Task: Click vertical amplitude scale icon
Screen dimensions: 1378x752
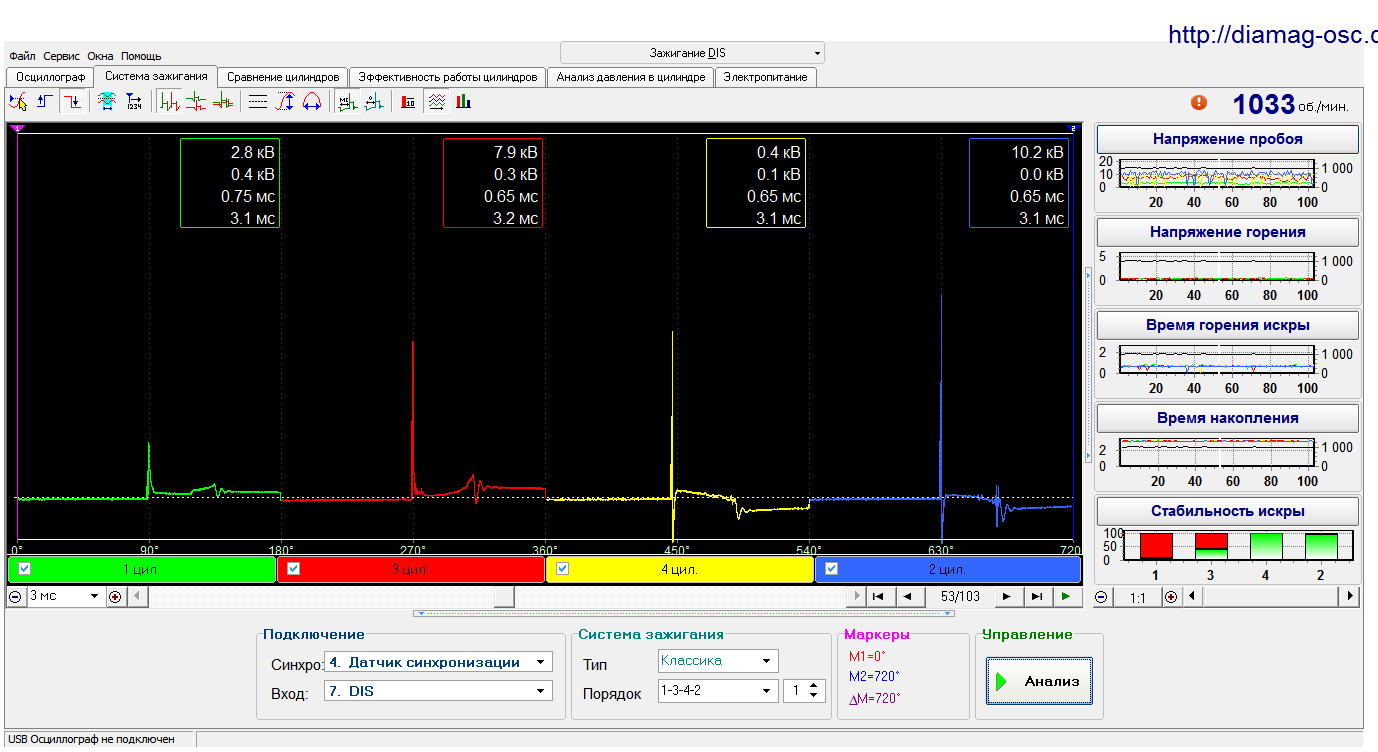Action: 285,101
